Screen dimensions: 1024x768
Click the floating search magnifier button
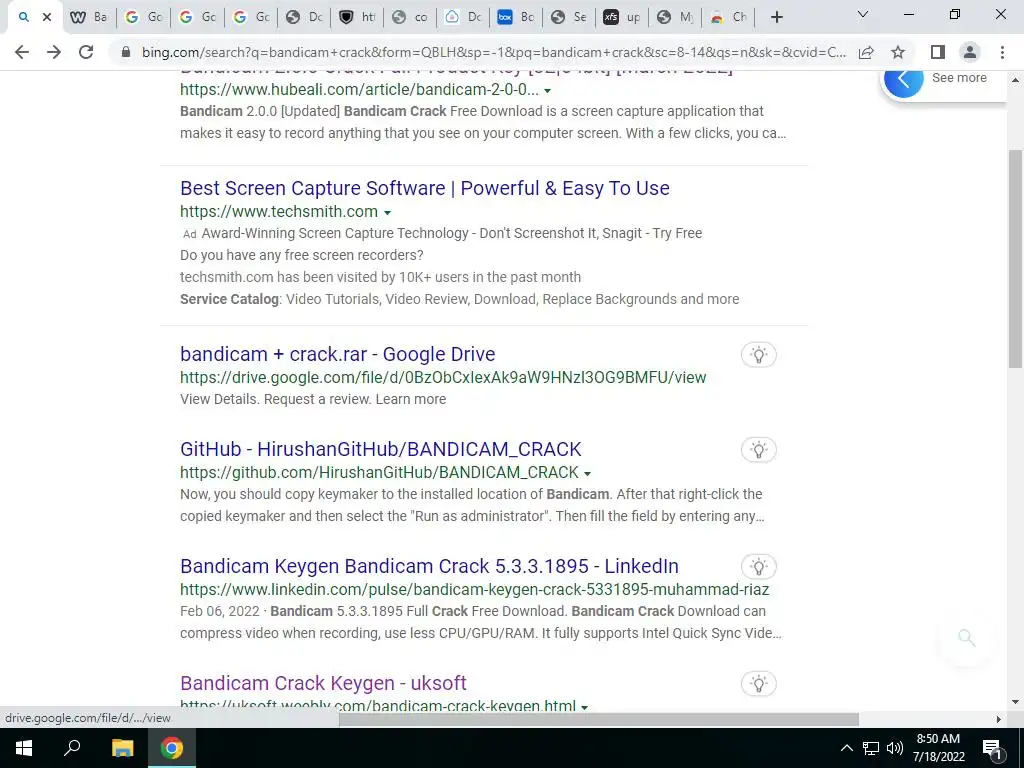(967, 638)
